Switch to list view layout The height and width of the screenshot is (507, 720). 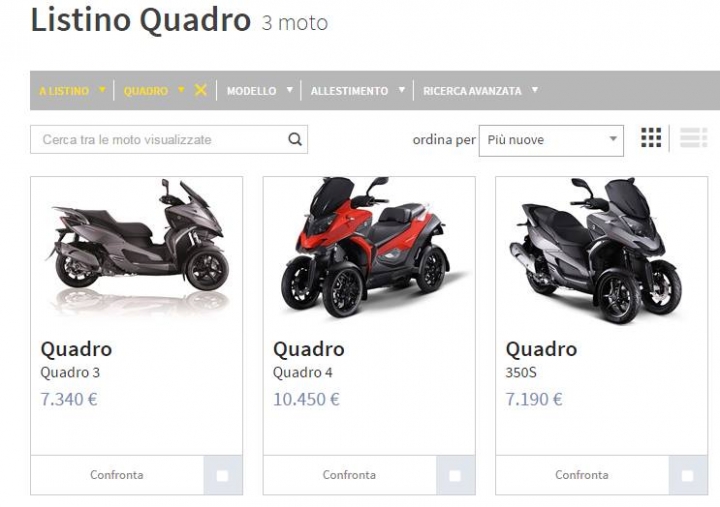(693, 137)
